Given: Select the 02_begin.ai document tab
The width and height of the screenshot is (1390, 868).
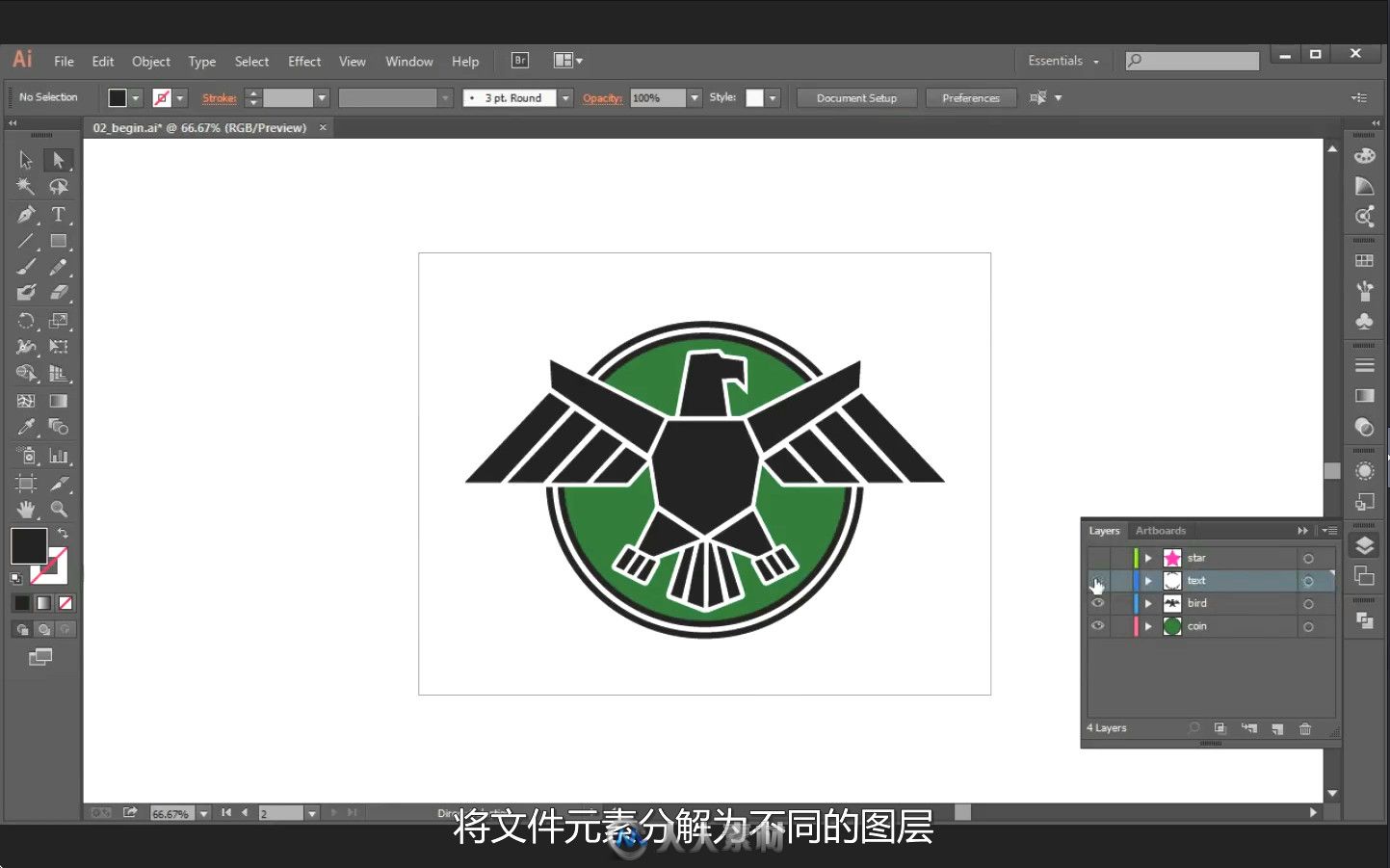Looking at the screenshot, I should pyautogui.click(x=199, y=127).
